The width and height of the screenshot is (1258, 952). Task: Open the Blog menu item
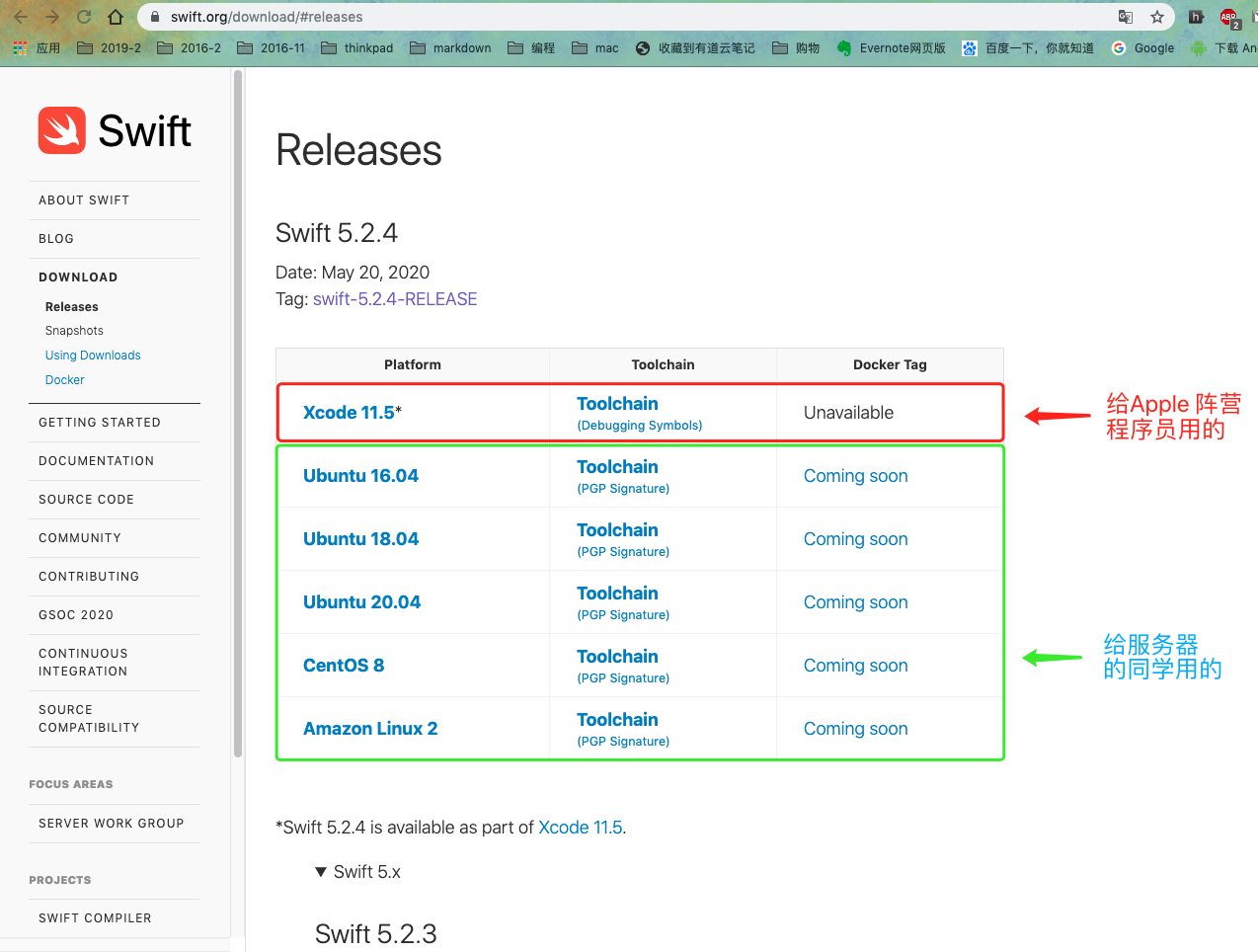(x=56, y=239)
